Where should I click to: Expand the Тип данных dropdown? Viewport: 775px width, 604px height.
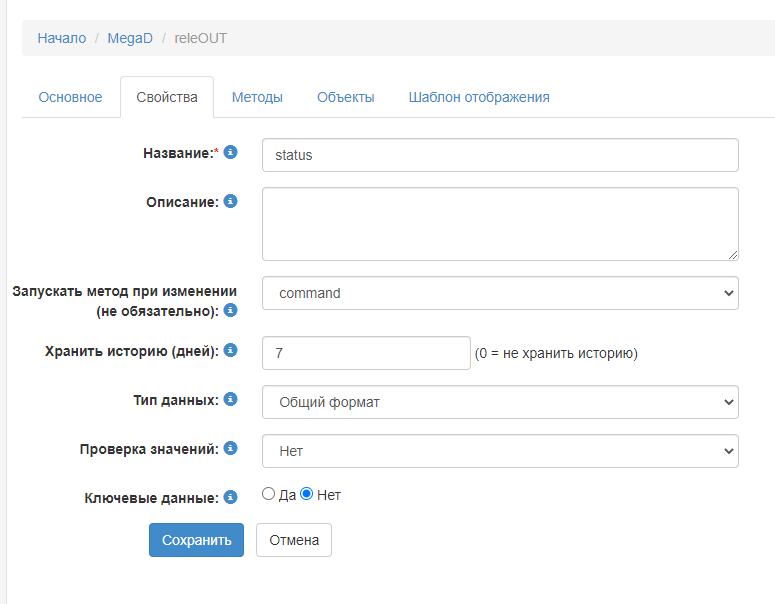[x=500, y=402]
